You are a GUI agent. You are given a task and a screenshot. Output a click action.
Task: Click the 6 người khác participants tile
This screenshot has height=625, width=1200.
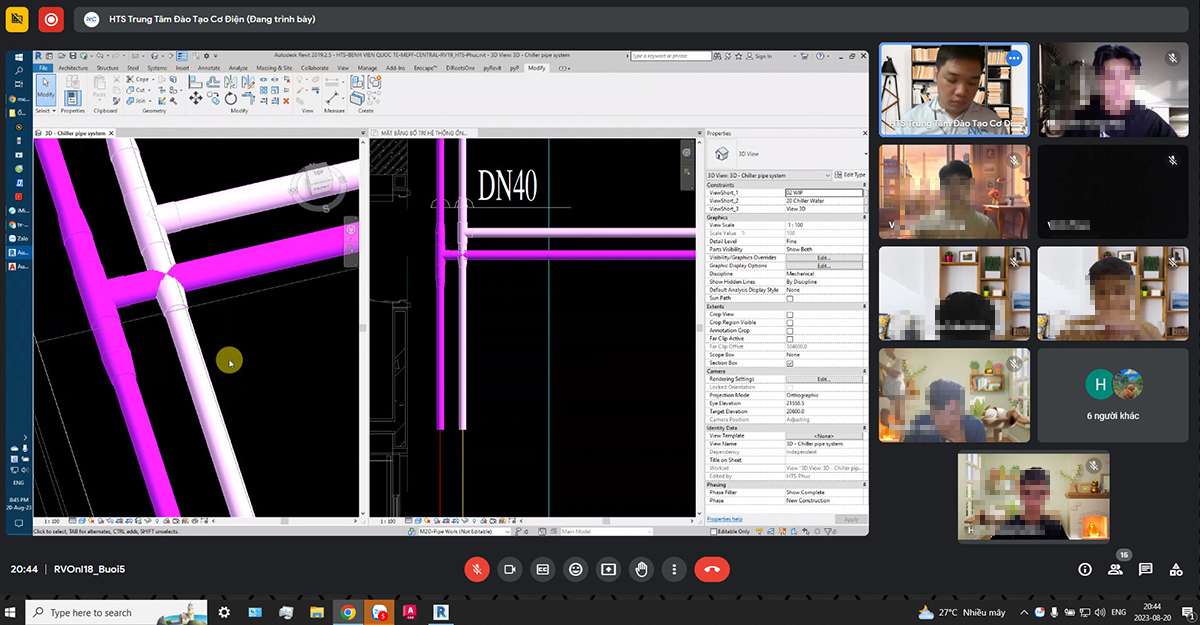coord(1113,395)
